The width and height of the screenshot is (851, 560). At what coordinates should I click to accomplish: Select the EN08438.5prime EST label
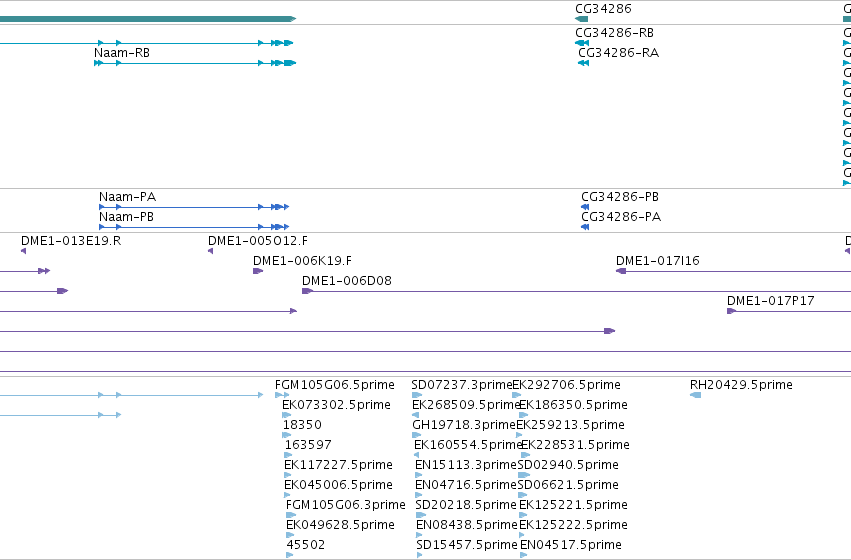click(x=467, y=525)
